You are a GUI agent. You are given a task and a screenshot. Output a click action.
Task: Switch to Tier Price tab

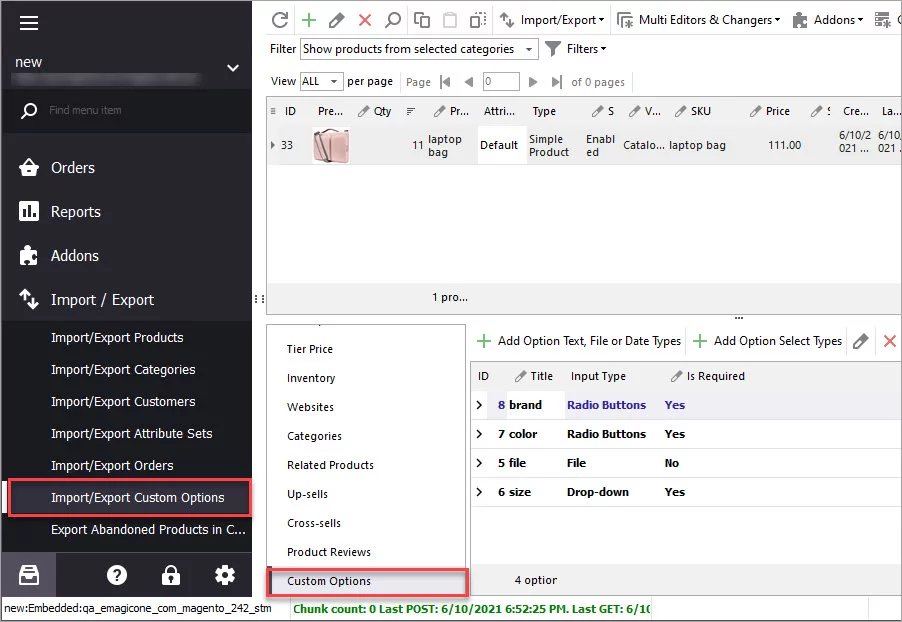pos(309,349)
